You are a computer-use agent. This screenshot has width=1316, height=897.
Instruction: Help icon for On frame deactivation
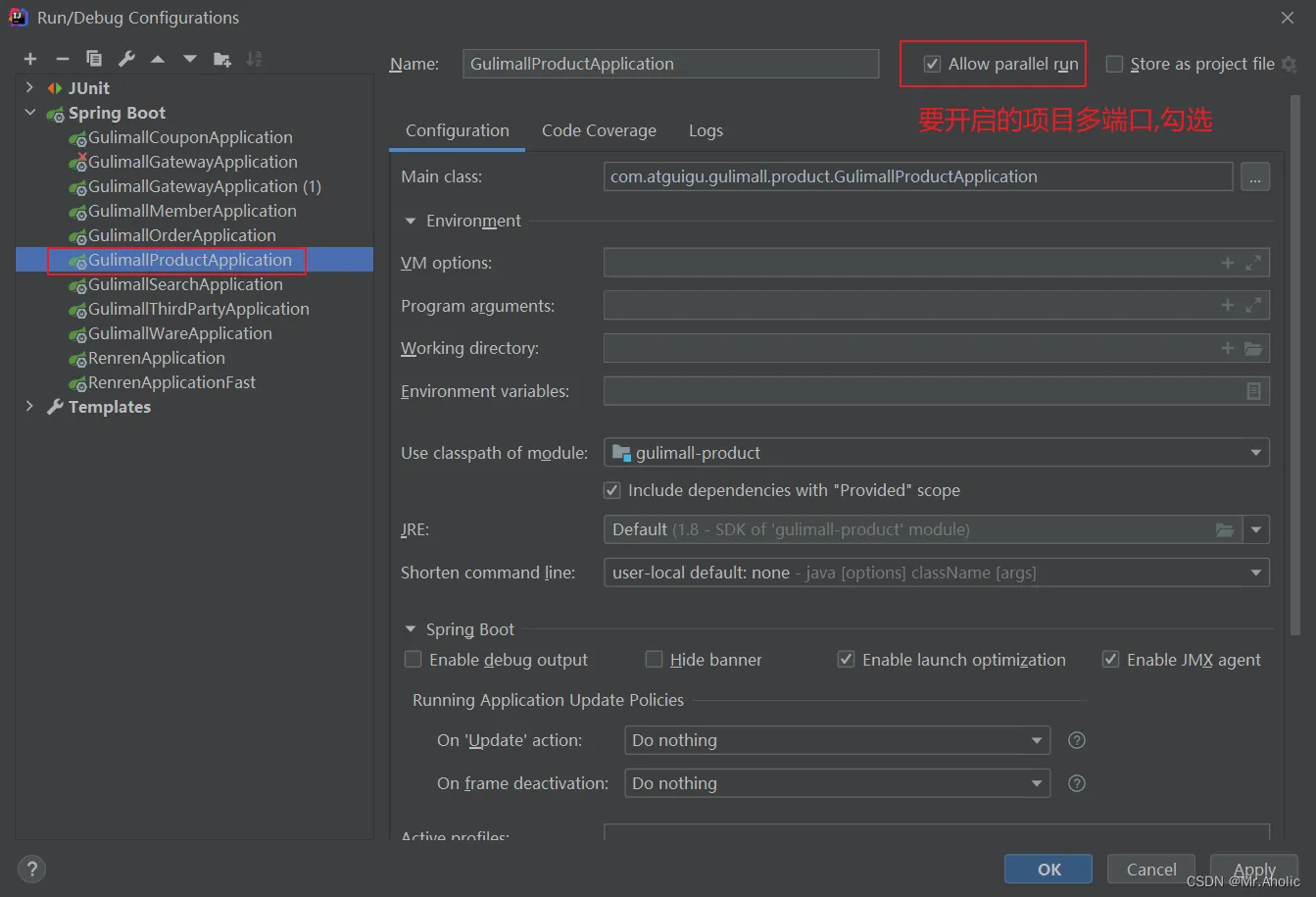[1077, 783]
